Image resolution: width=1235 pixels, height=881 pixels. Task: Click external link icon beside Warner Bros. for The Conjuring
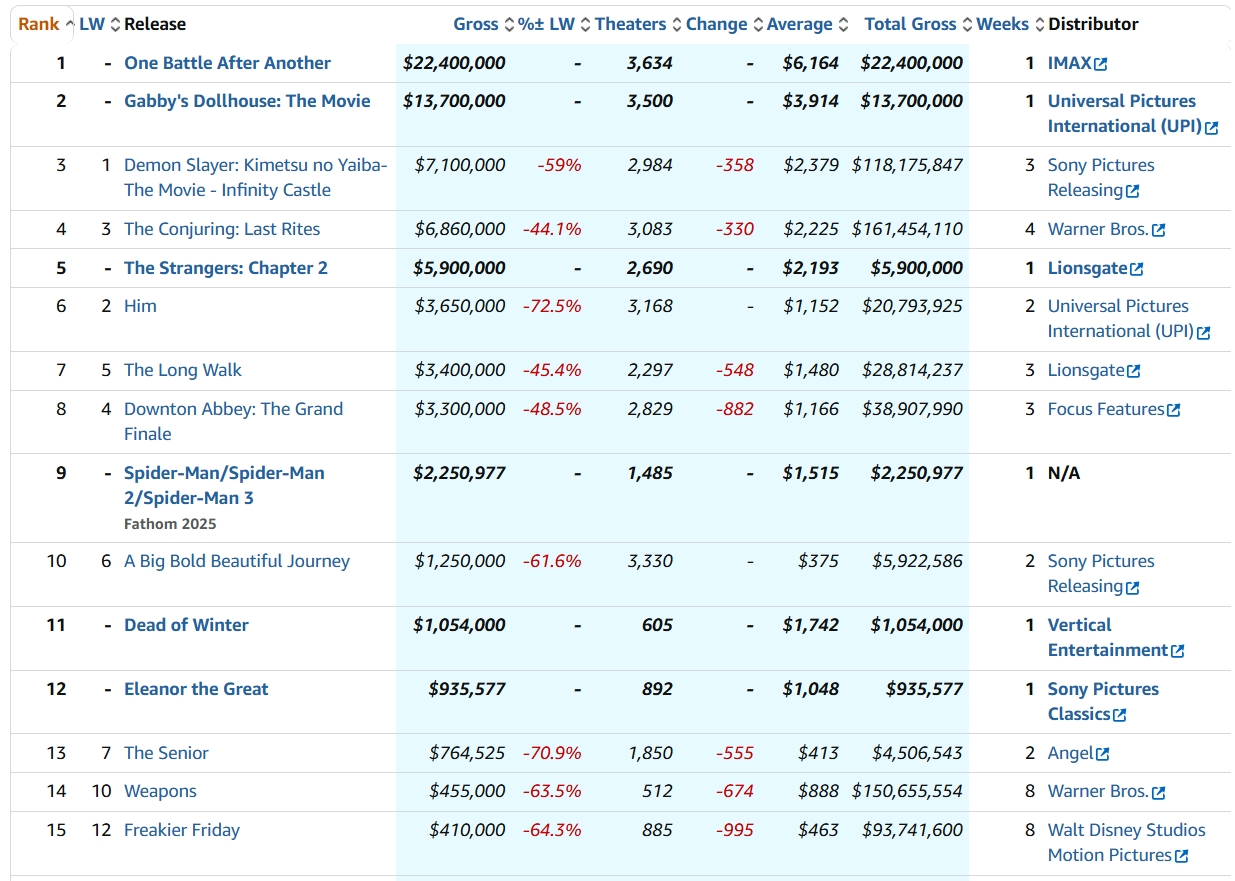pos(1159,230)
